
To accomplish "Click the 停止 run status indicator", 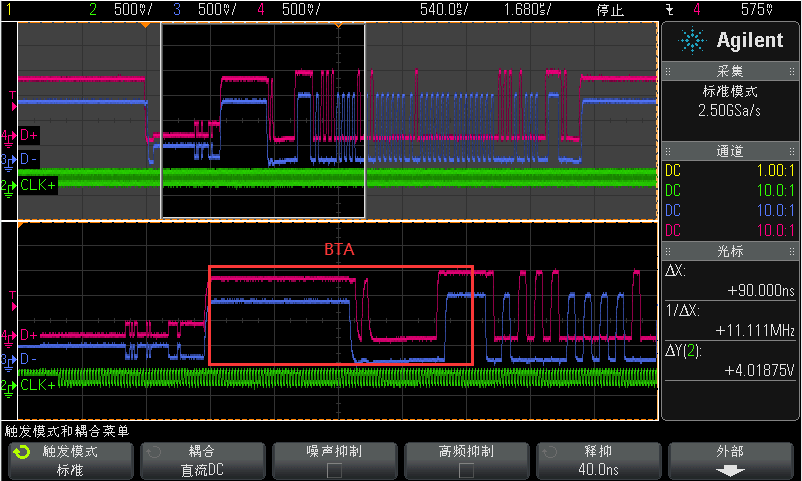I will pyautogui.click(x=609, y=10).
